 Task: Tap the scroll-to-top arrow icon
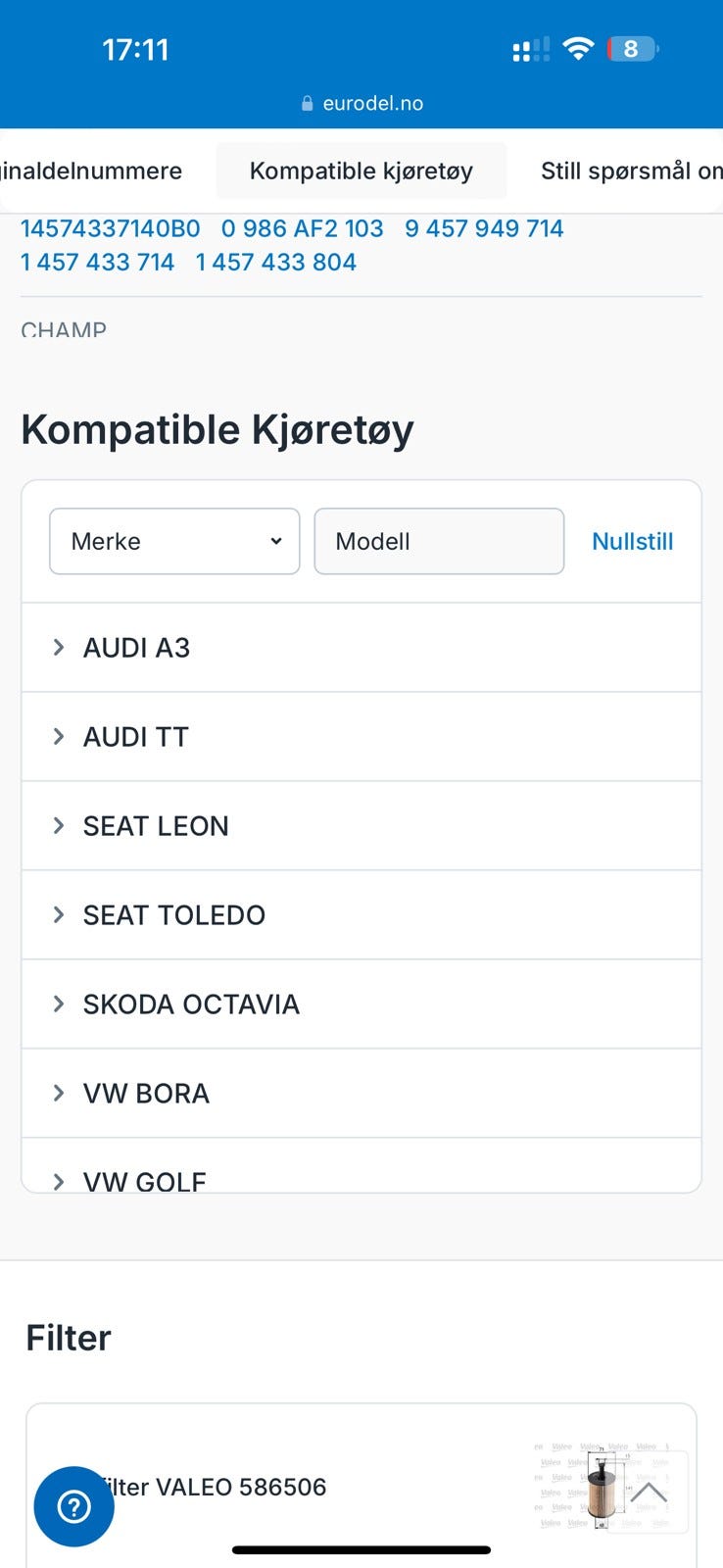tap(649, 1493)
